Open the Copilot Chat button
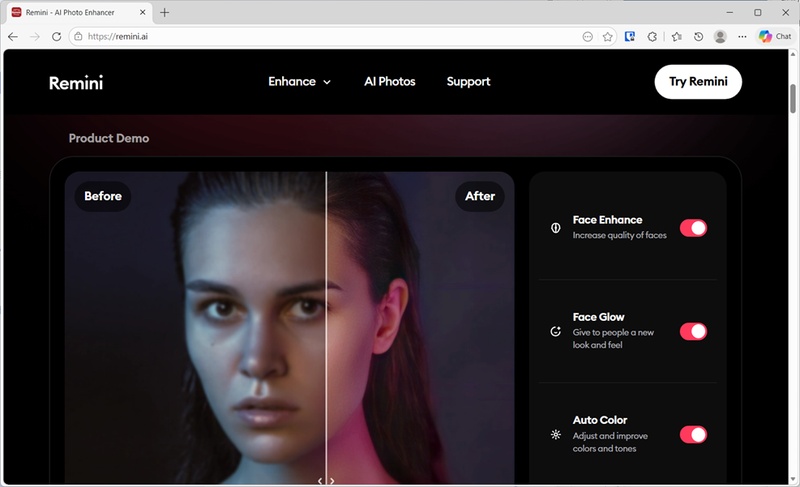Image resolution: width=800 pixels, height=487 pixels. 775,36
